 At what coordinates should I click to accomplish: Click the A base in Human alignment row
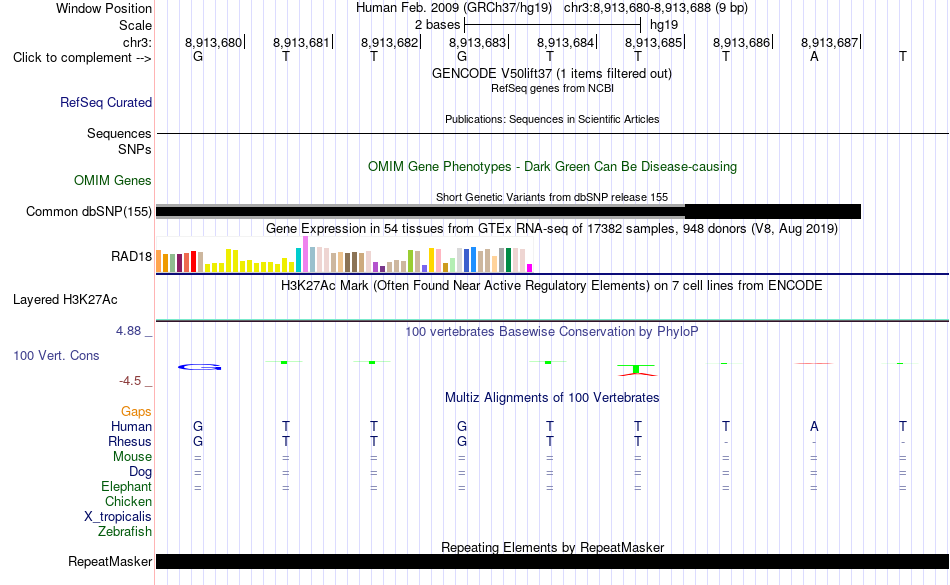pos(814,426)
